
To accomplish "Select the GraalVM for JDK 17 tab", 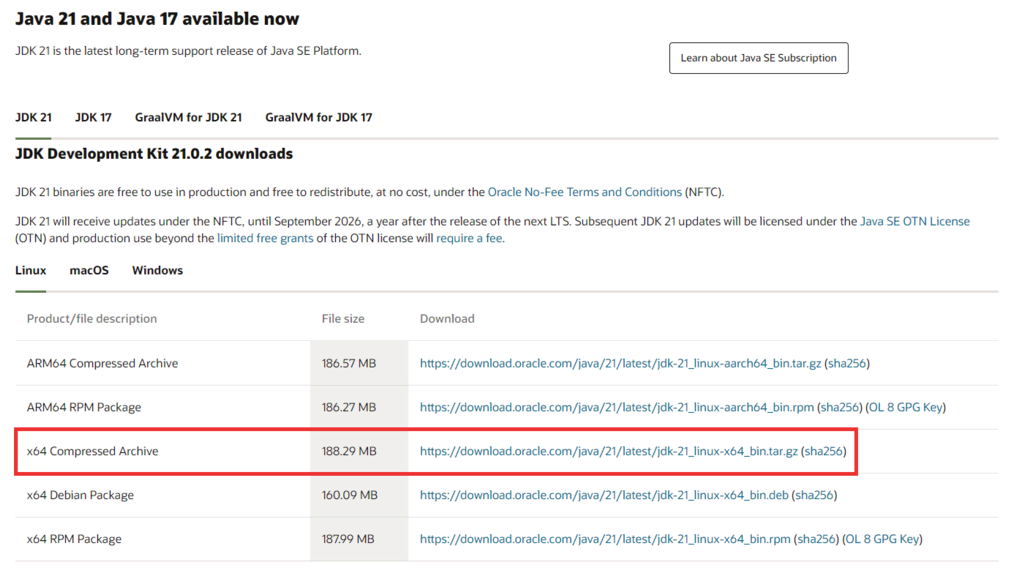I will point(318,117).
